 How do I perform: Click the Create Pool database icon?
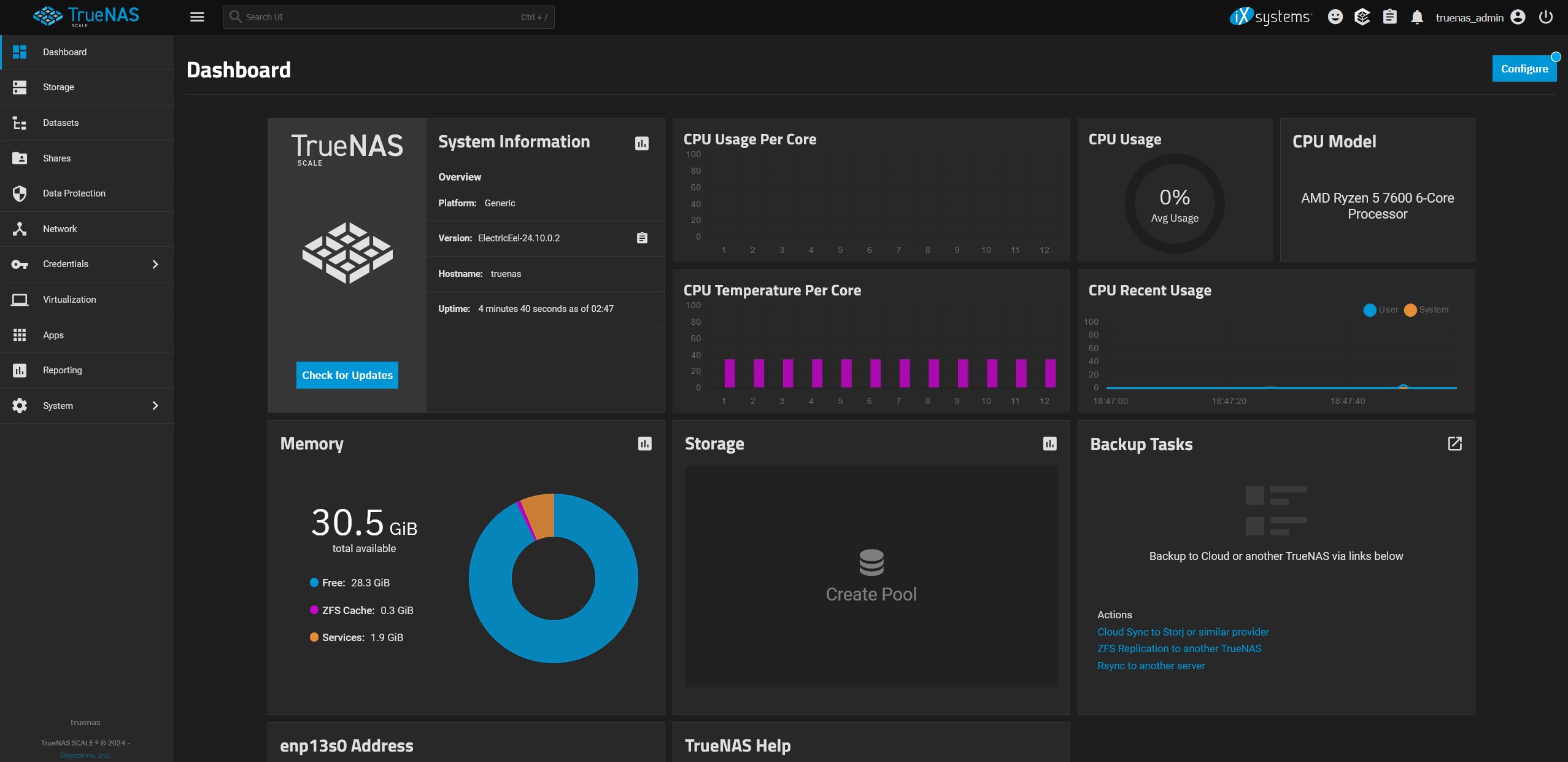871,562
